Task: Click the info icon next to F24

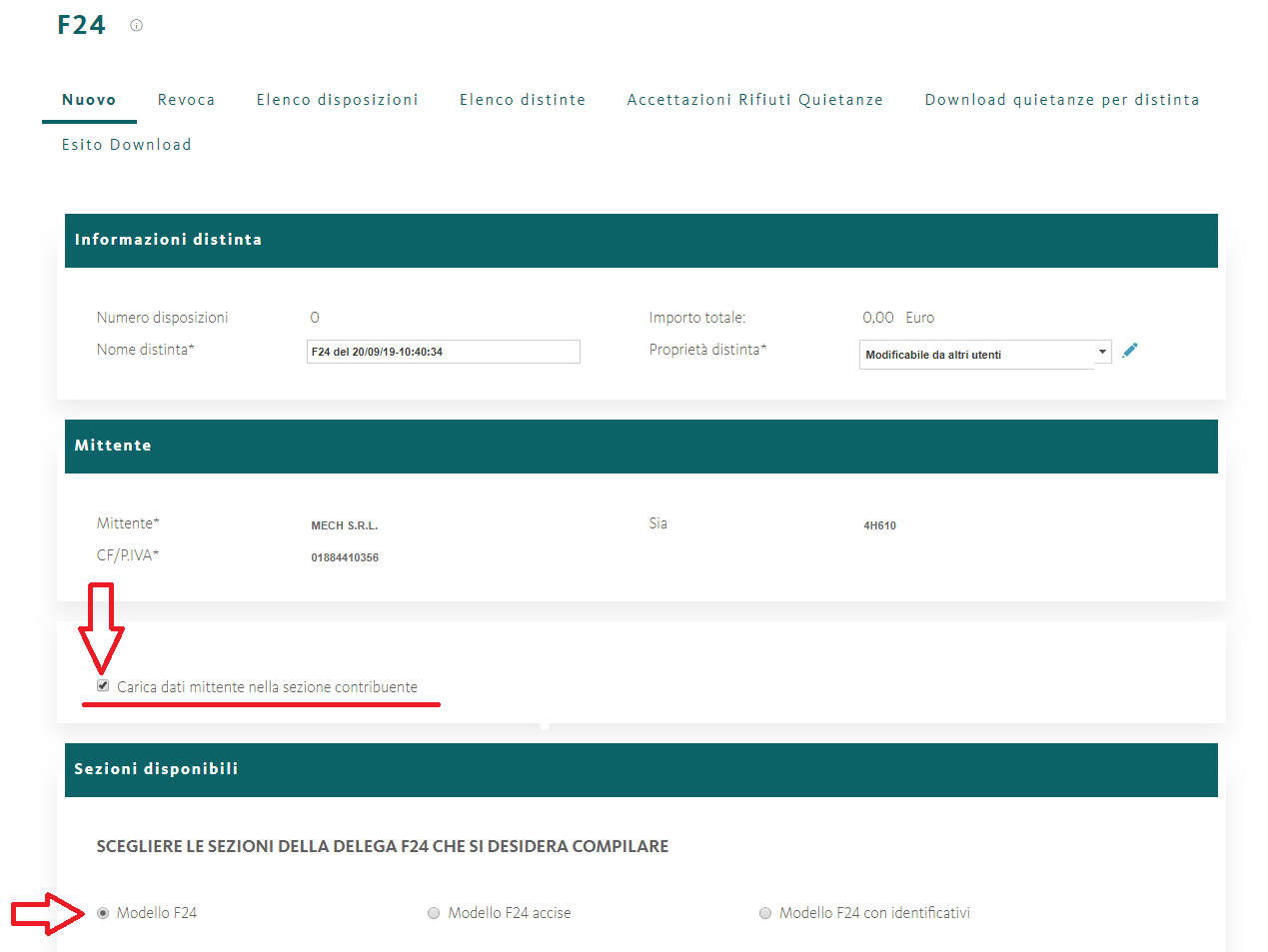Action: [x=137, y=26]
